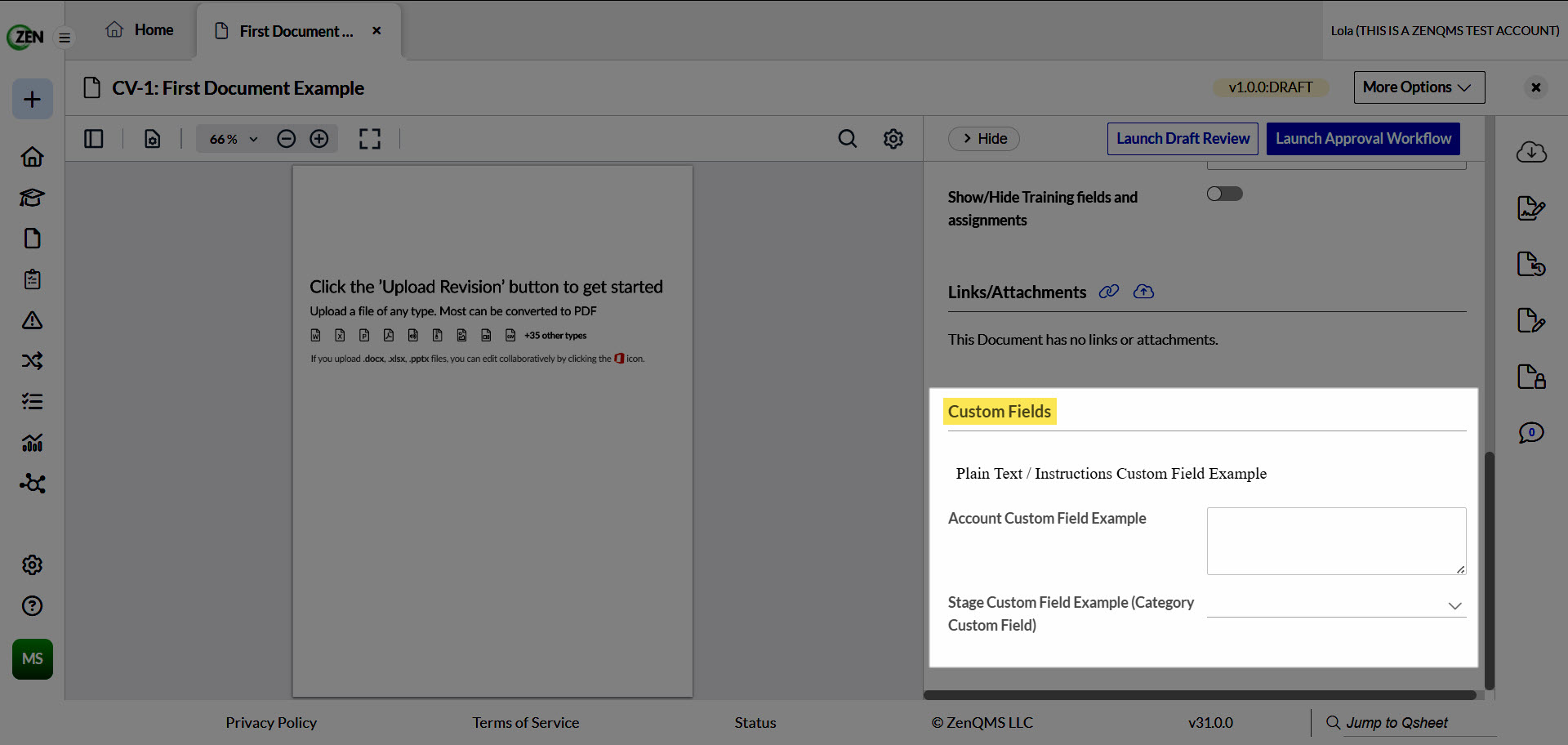Zoom out with the minus icon
Viewport: 1568px width, 745px height.
[286, 139]
